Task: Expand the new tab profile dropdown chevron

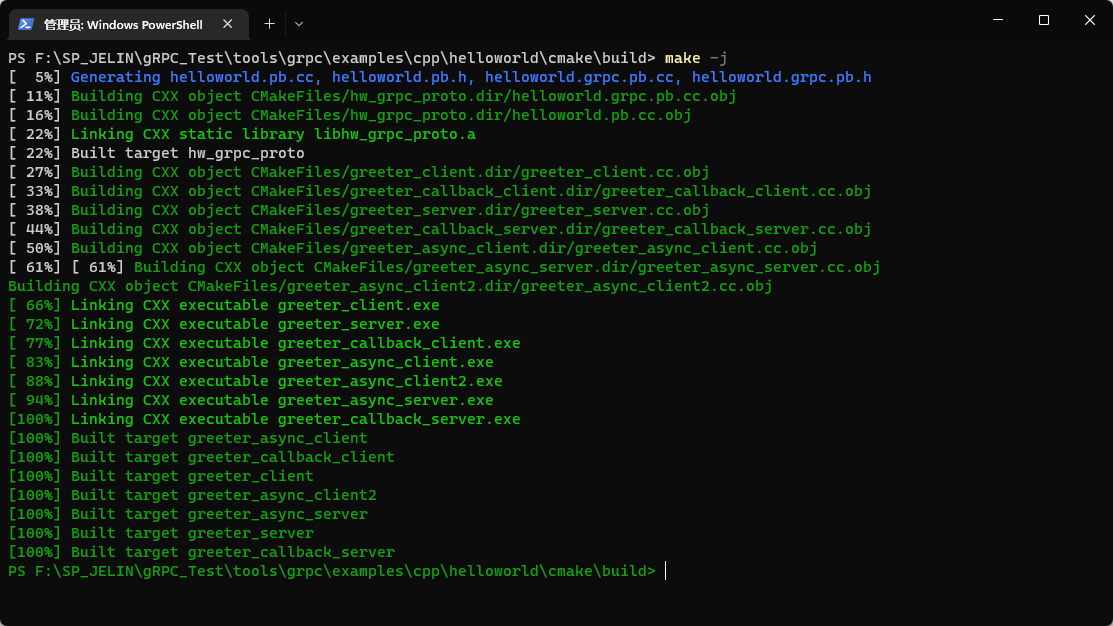Action: click(299, 23)
